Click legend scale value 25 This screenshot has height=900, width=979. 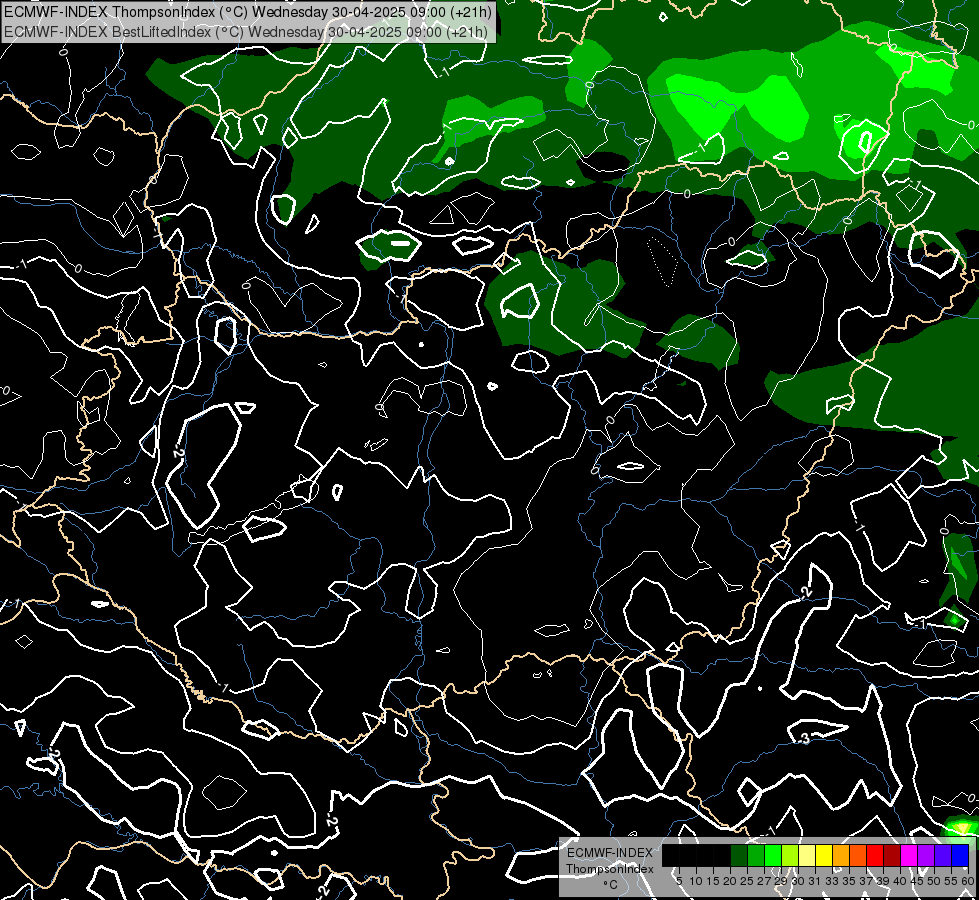747,881
